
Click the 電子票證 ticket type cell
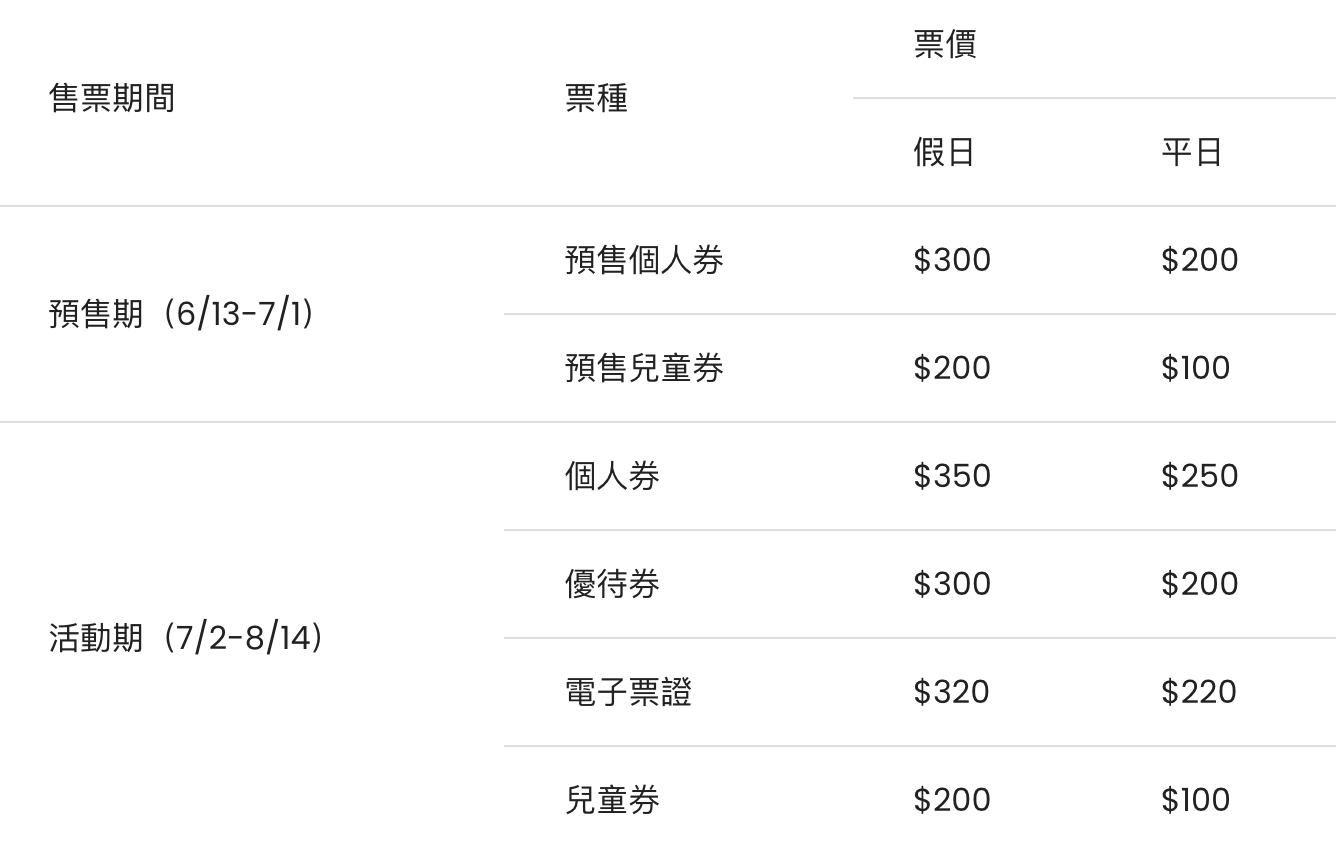pos(628,692)
